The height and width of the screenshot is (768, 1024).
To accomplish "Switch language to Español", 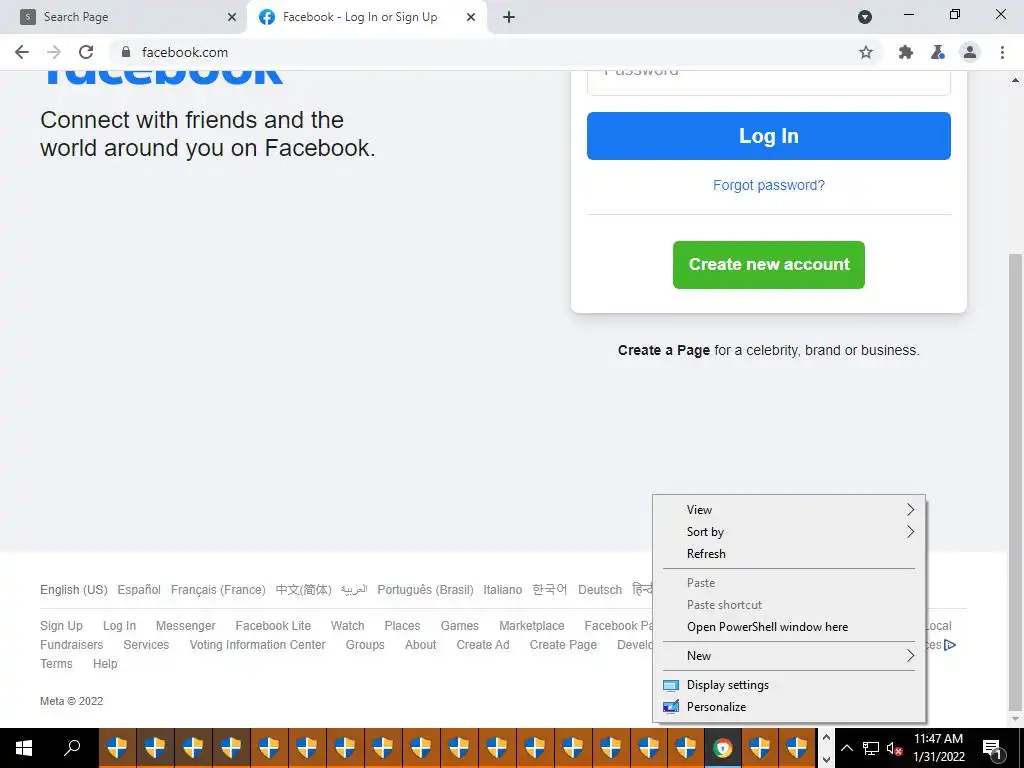I will (x=139, y=590).
